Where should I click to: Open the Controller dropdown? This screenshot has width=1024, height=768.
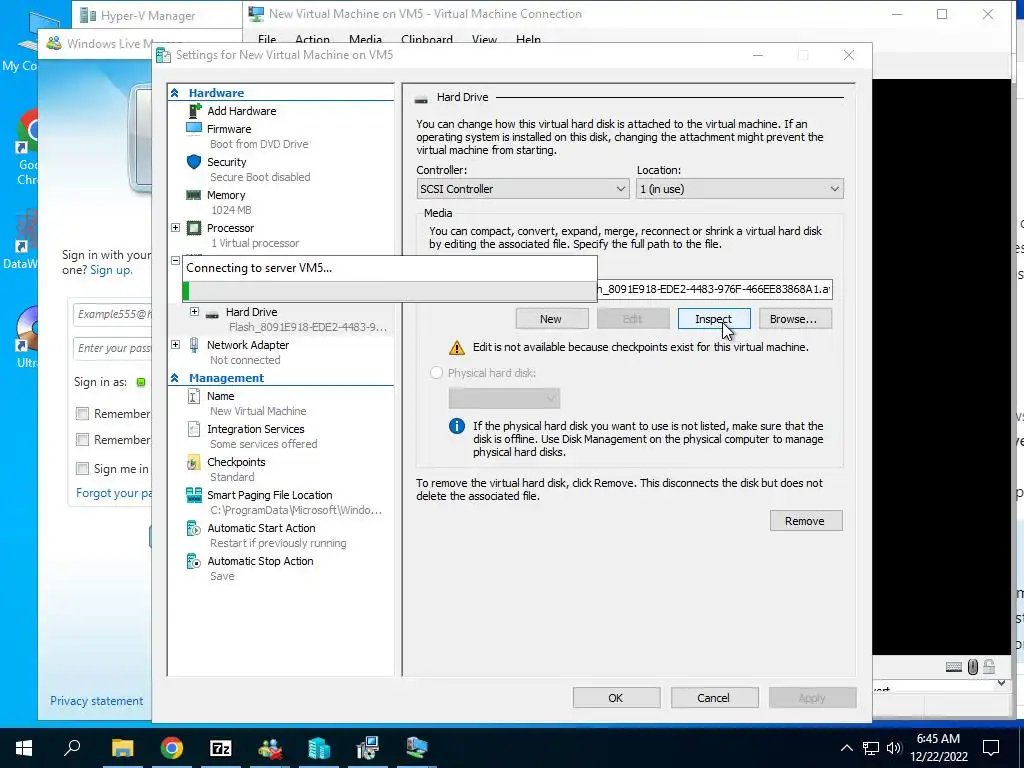523,189
